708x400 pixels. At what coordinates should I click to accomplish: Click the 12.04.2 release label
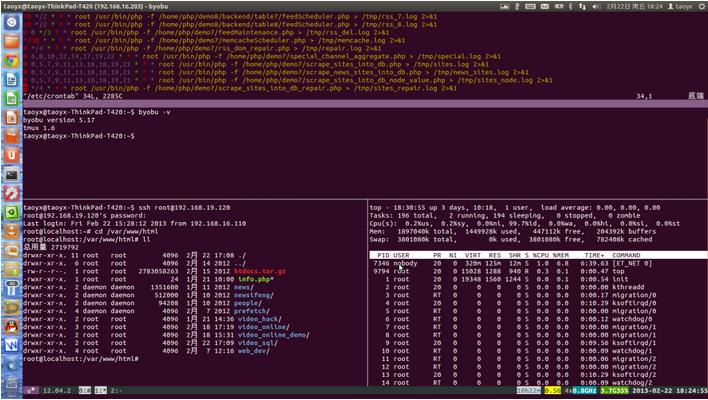56,390
